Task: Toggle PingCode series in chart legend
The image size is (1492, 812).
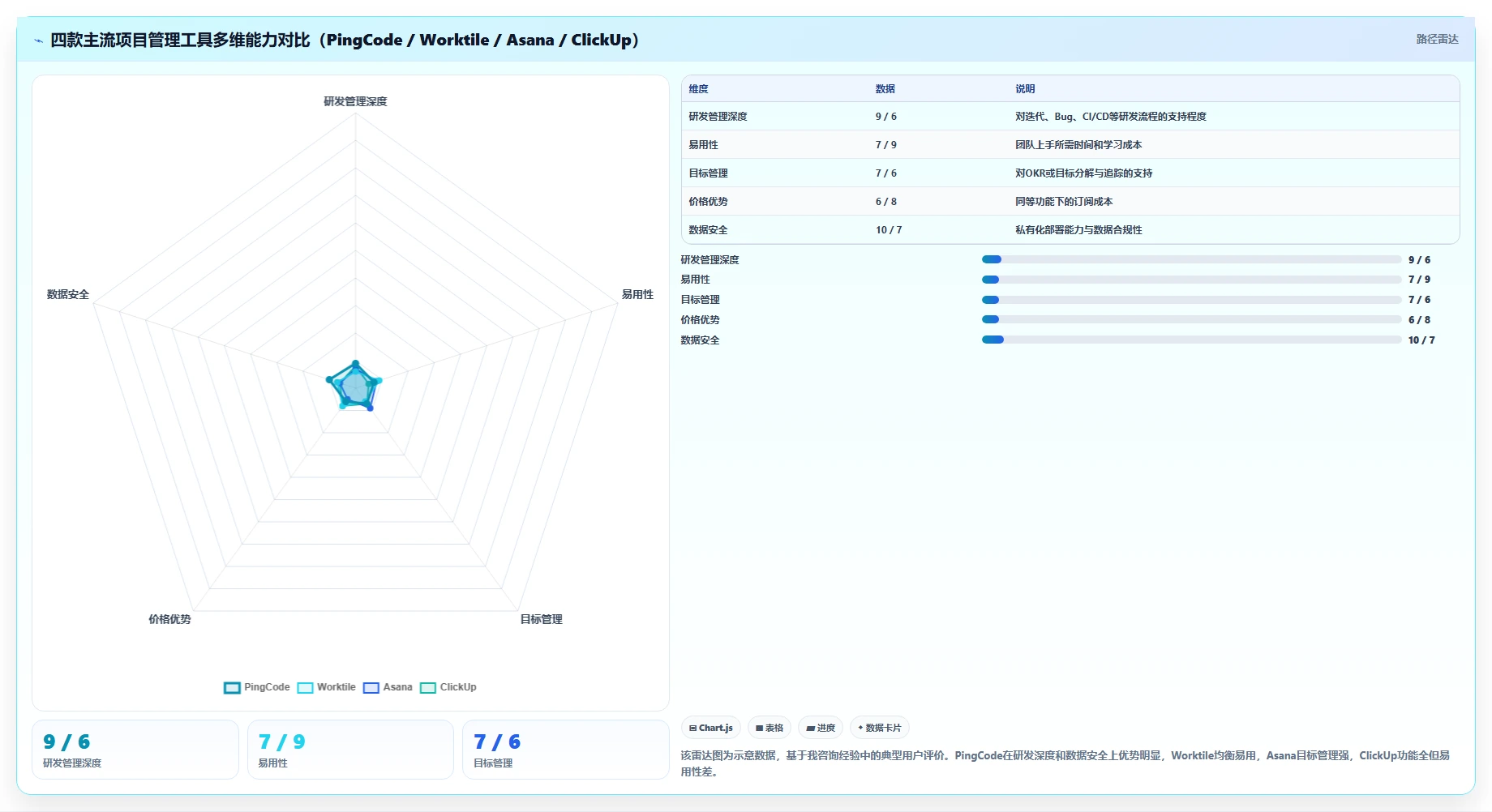Action: (x=257, y=687)
